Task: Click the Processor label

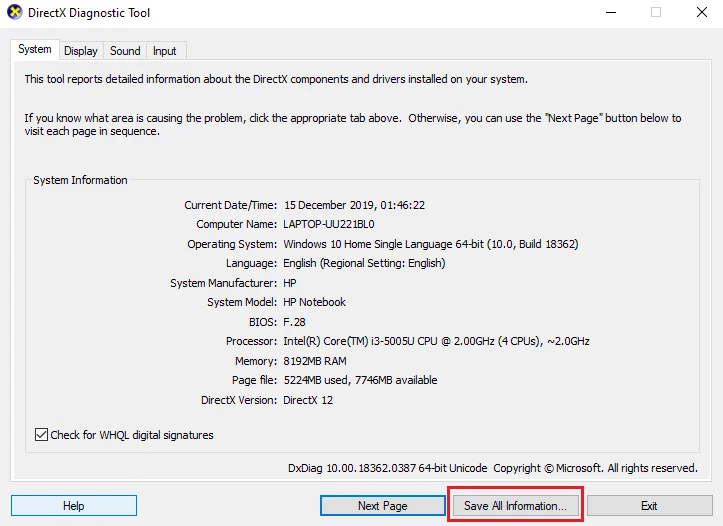Action: click(251, 341)
